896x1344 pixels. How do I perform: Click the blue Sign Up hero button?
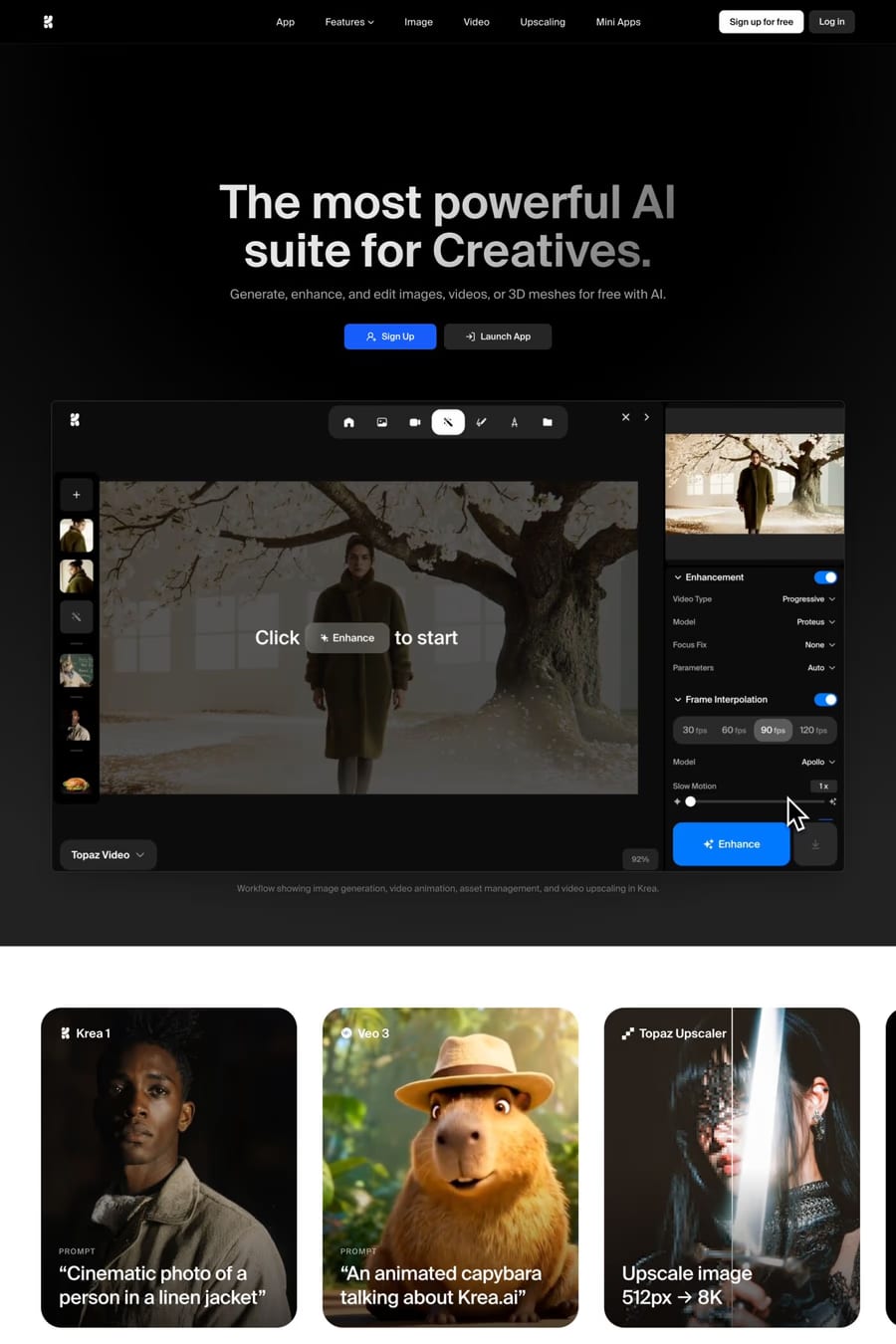(x=390, y=336)
